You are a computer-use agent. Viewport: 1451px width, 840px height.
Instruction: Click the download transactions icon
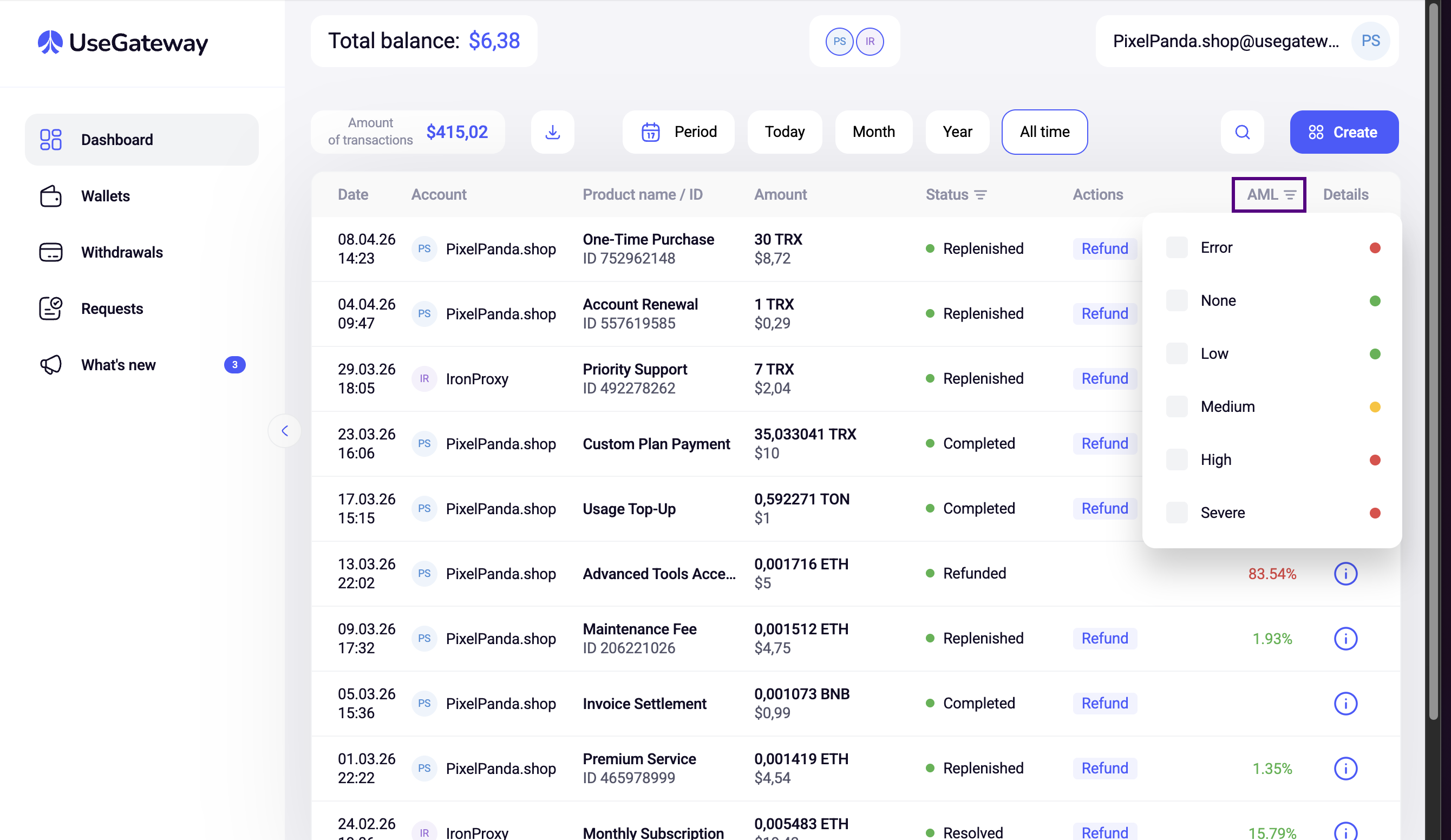coord(552,132)
